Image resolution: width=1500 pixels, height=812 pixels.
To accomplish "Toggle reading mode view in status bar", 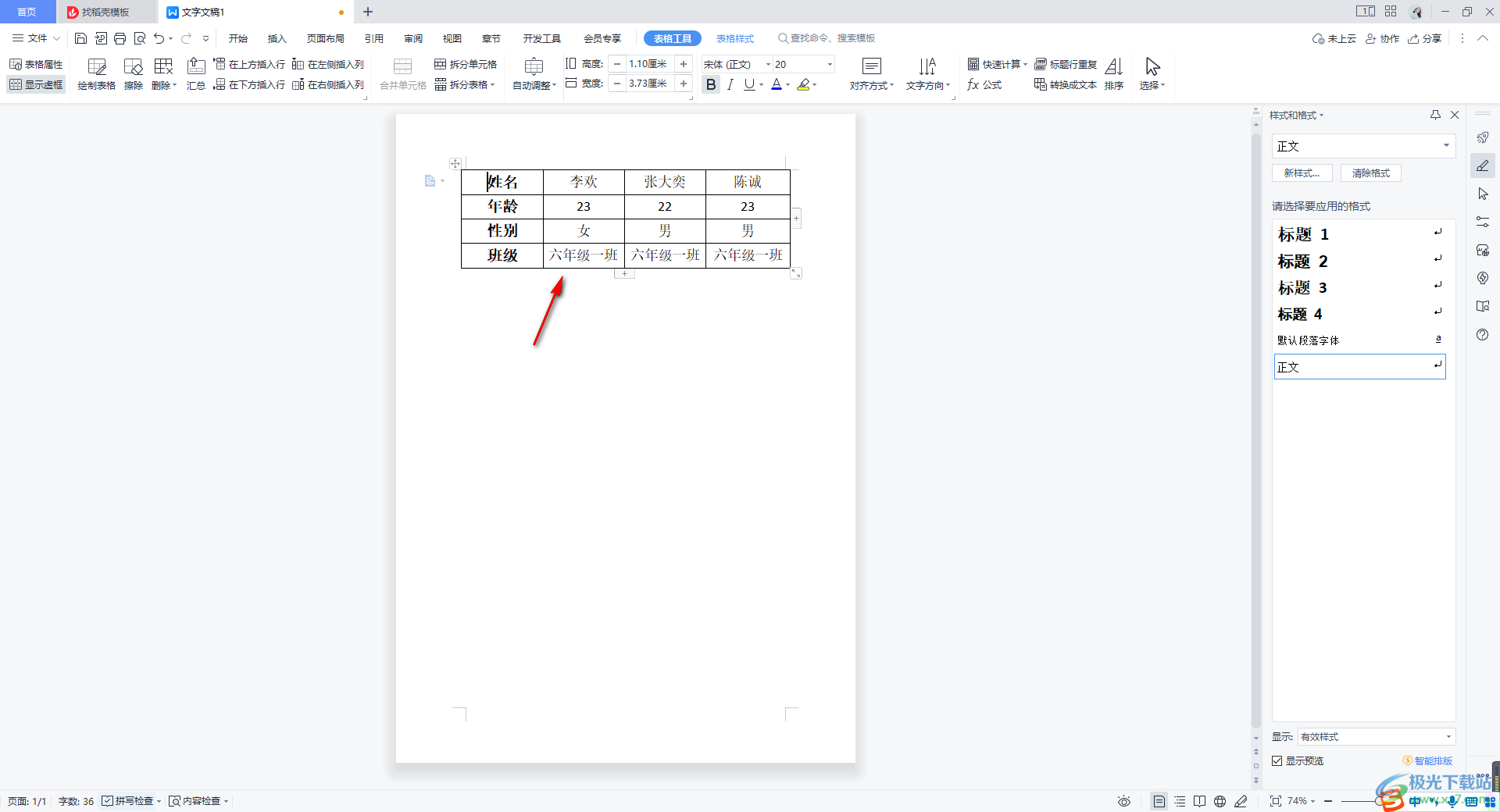I will [x=1200, y=801].
